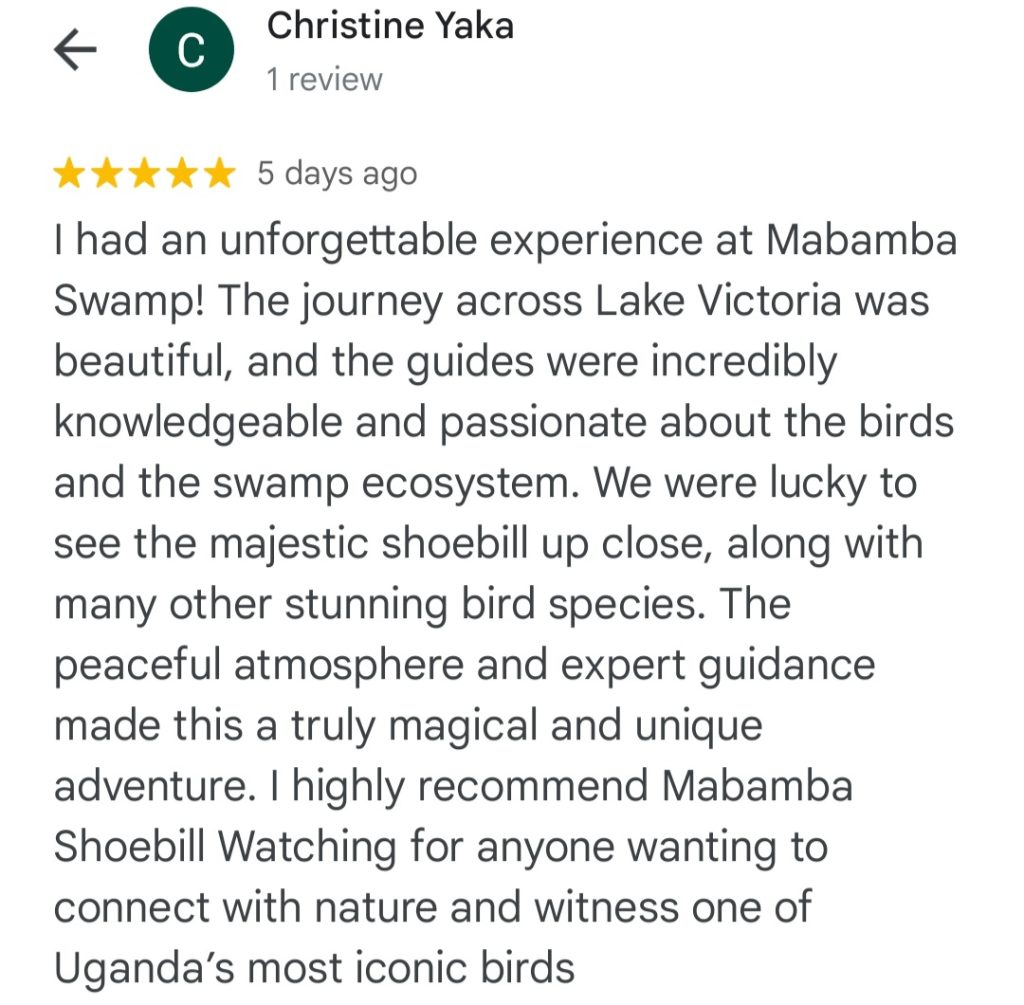Click the third yellow rating star

click(144, 174)
